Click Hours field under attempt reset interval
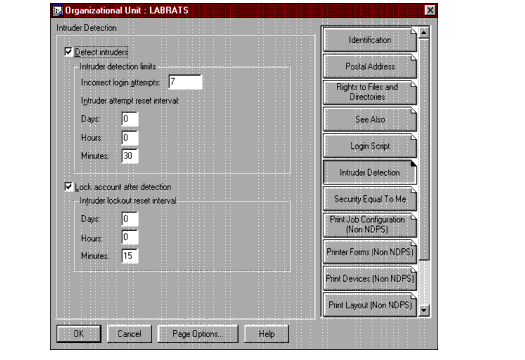 tap(130, 137)
